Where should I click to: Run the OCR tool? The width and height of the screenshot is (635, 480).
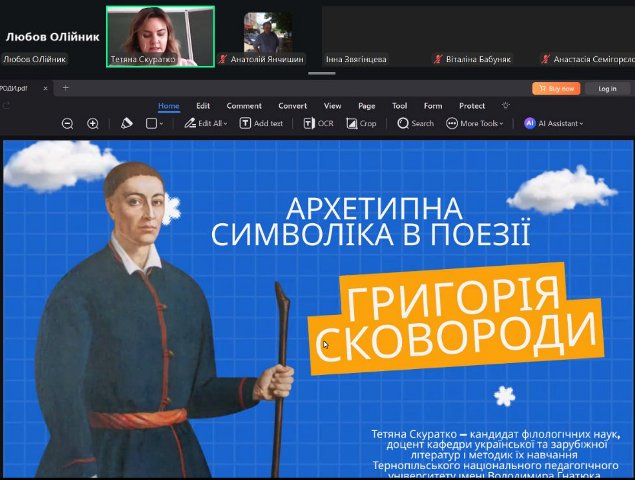[318, 123]
